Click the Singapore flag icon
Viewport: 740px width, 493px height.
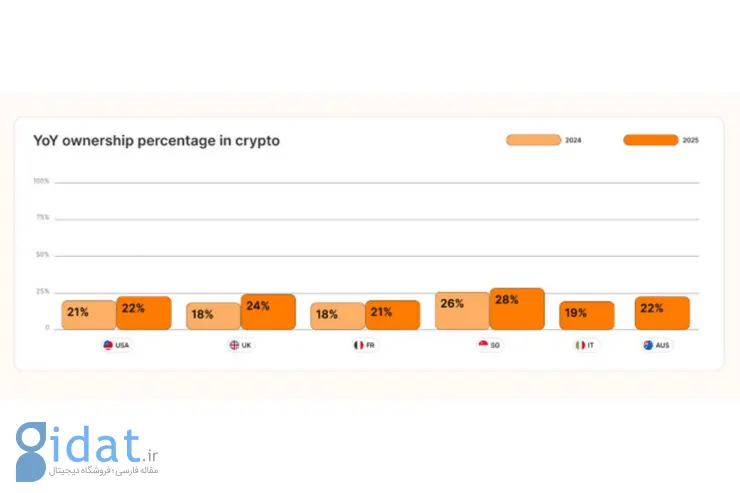point(483,345)
